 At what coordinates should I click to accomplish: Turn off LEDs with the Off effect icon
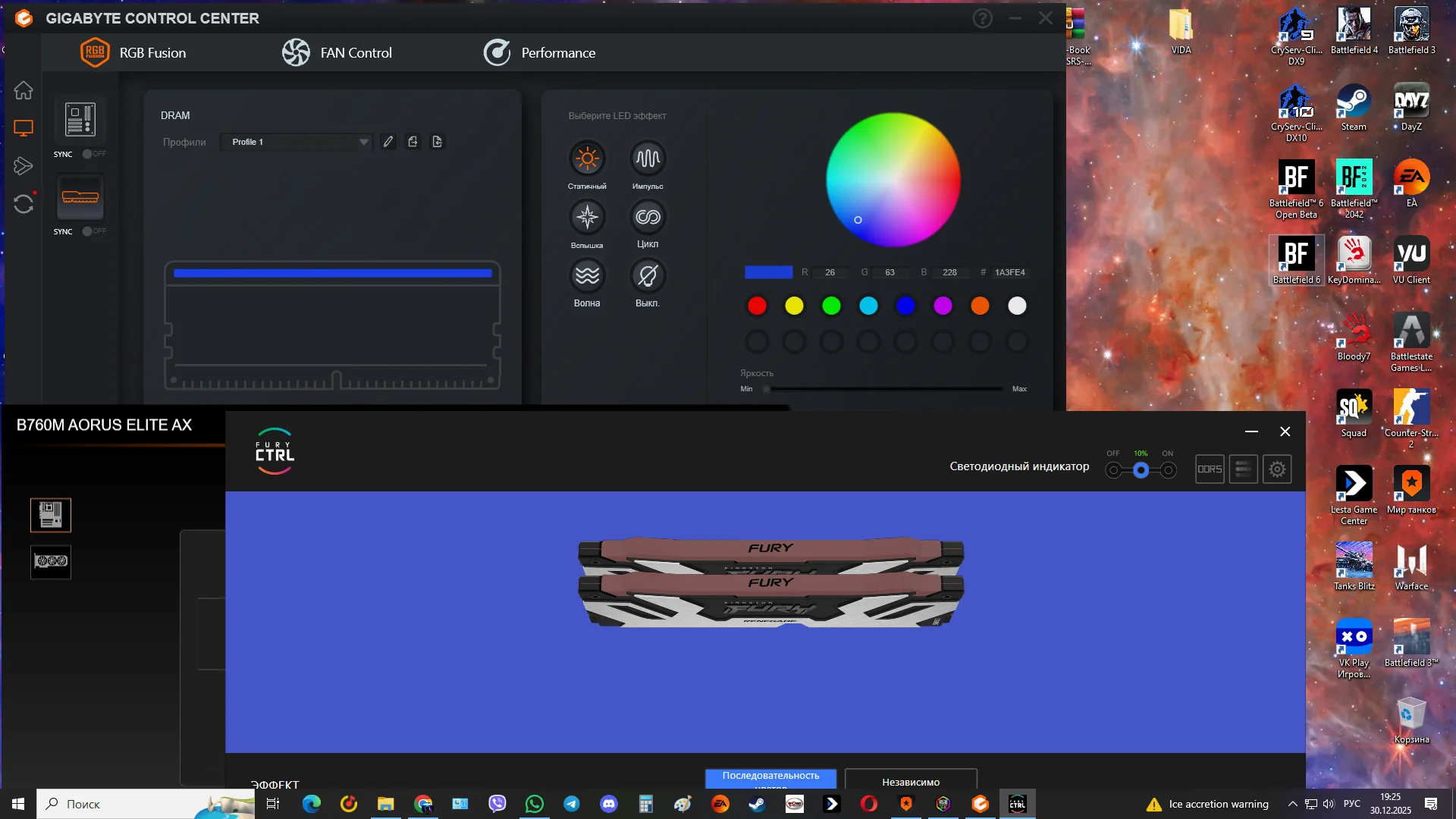tap(648, 276)
